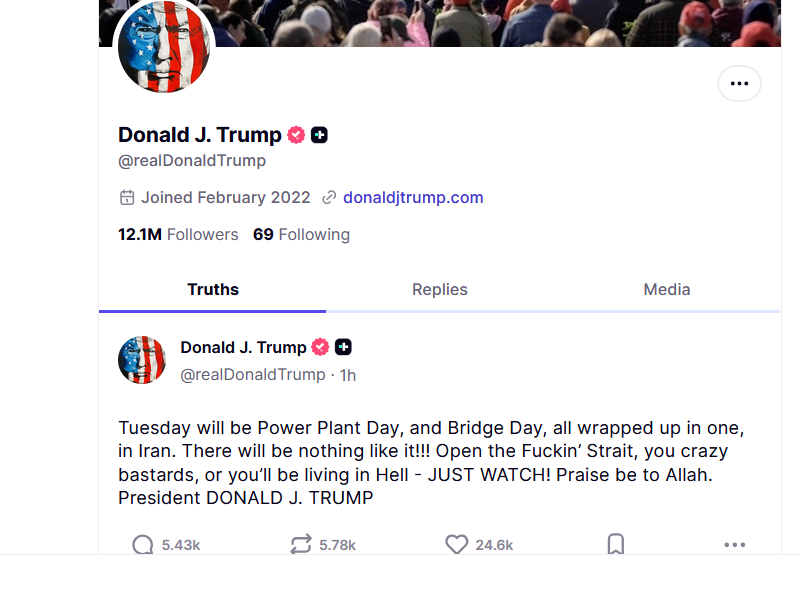This screenshot has width=800, height=600.
Task: Select the Truths tab
Action: pyautogui.click(x=212, y=289)
